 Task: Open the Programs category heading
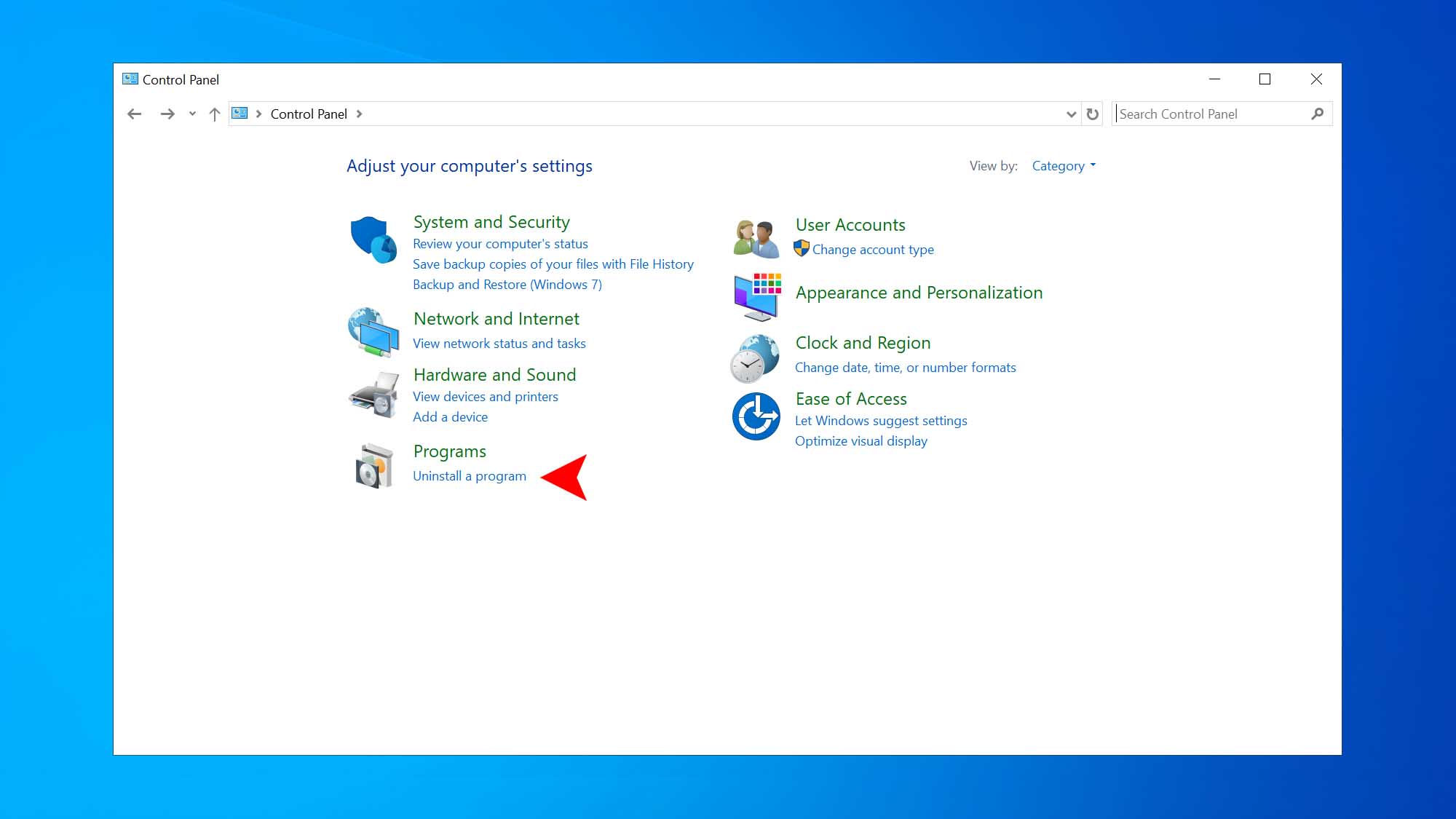click(x=450, y=451)
